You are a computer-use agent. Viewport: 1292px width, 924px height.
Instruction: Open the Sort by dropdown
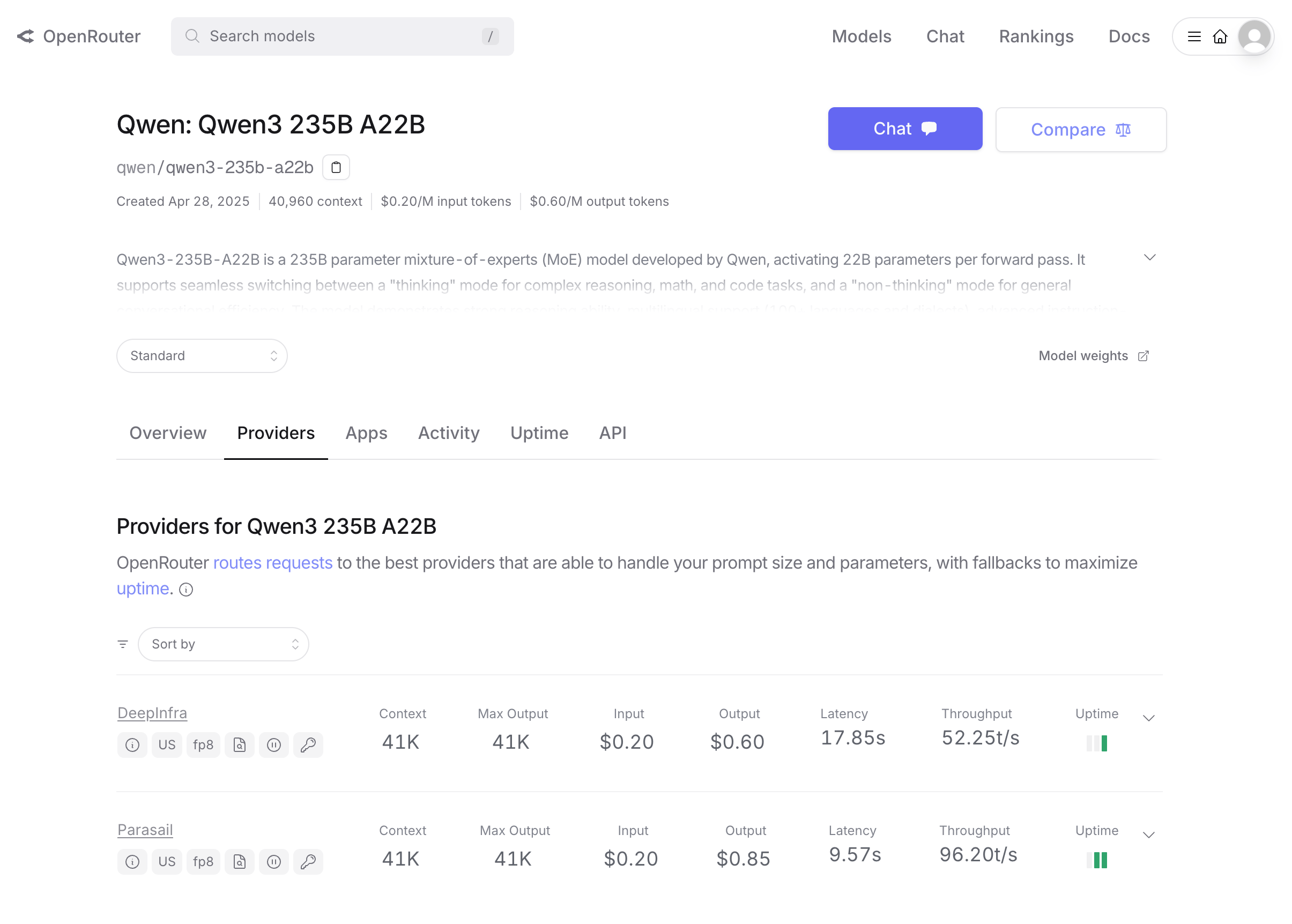223,644
